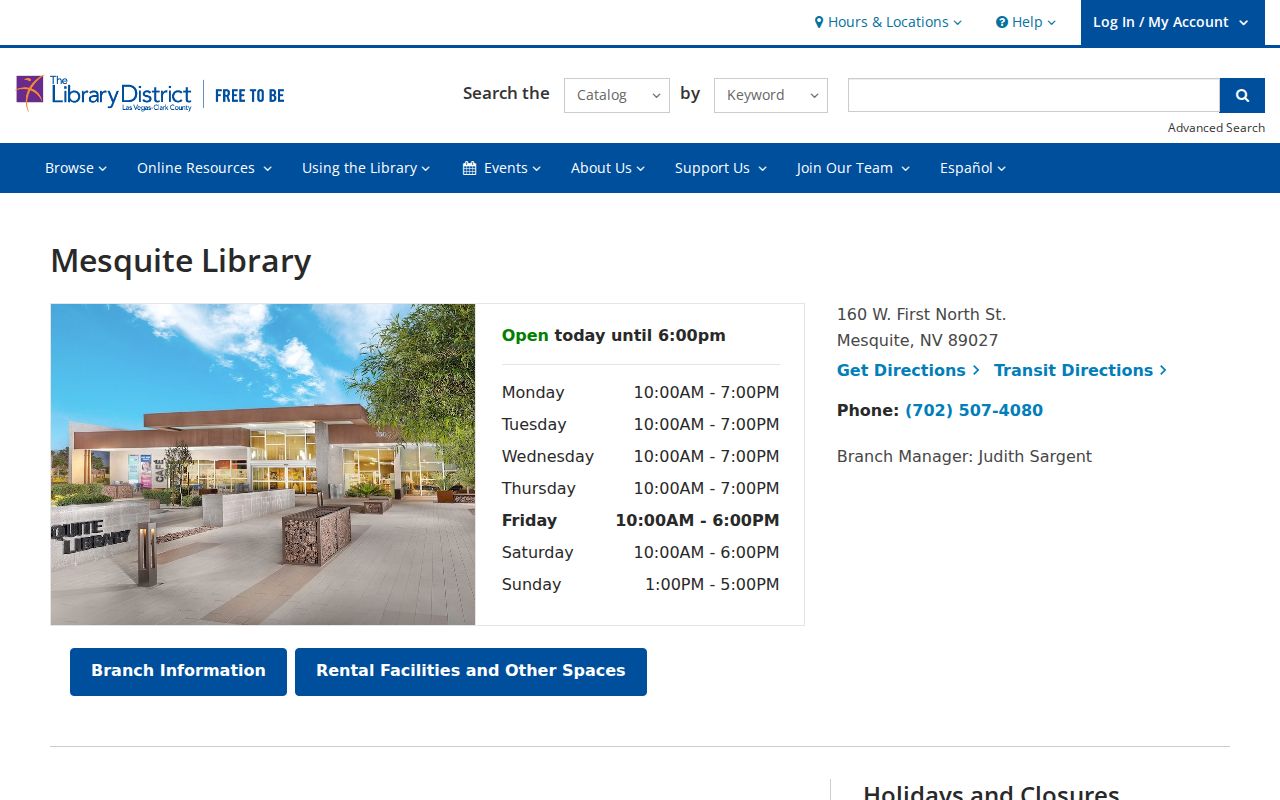Click the Monday 10:00AM - 7:00PM hours row
The image size is (1280, 800).
[640, 392]
